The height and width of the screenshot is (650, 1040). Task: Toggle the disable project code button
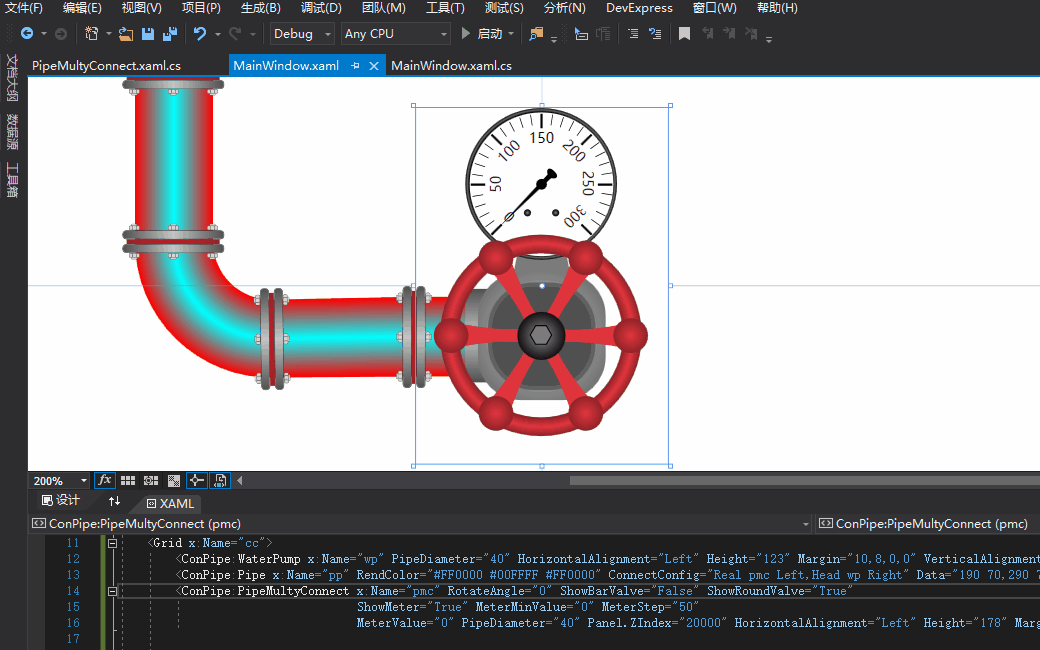pos(220,480)
